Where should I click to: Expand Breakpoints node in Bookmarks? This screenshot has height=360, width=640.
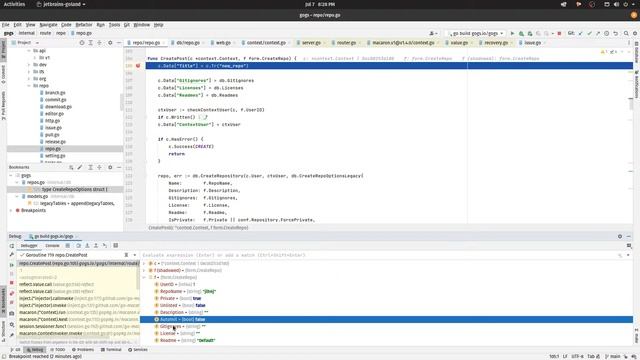pos(11,211)
